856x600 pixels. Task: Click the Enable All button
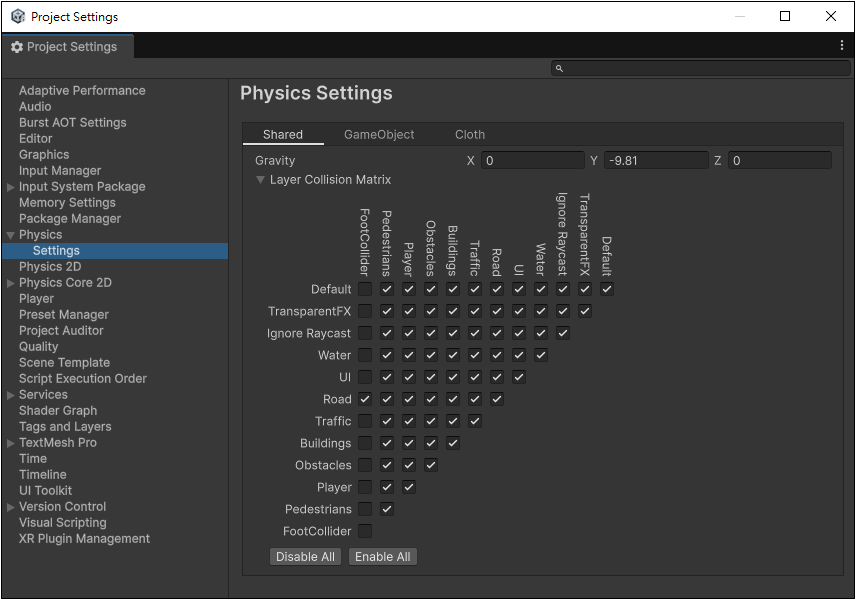coord(383,557)
